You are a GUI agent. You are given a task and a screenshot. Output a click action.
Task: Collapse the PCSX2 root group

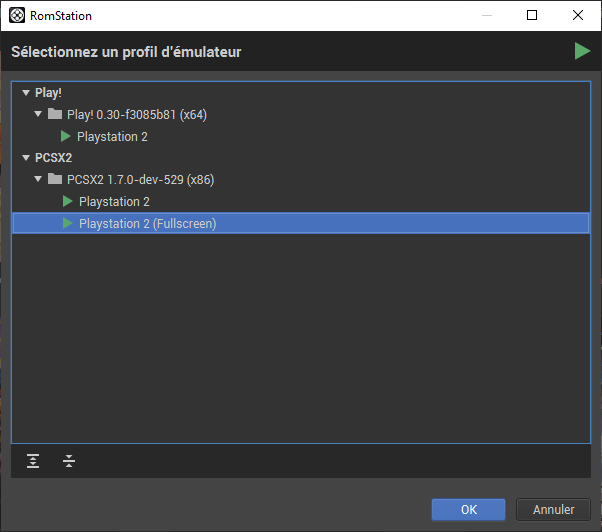[x=26, y=158]
